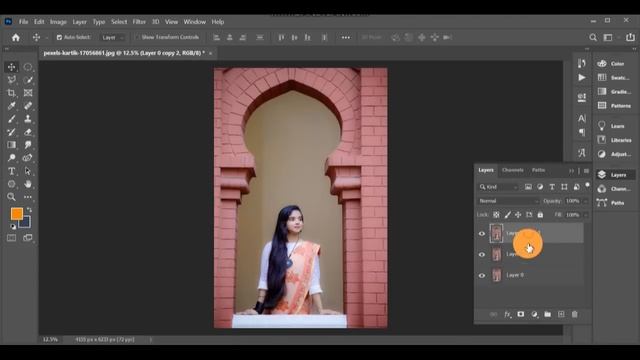The width and height of the screenshot is (640, 360).
Task: Select the Lasso tool
Action: 11,80
